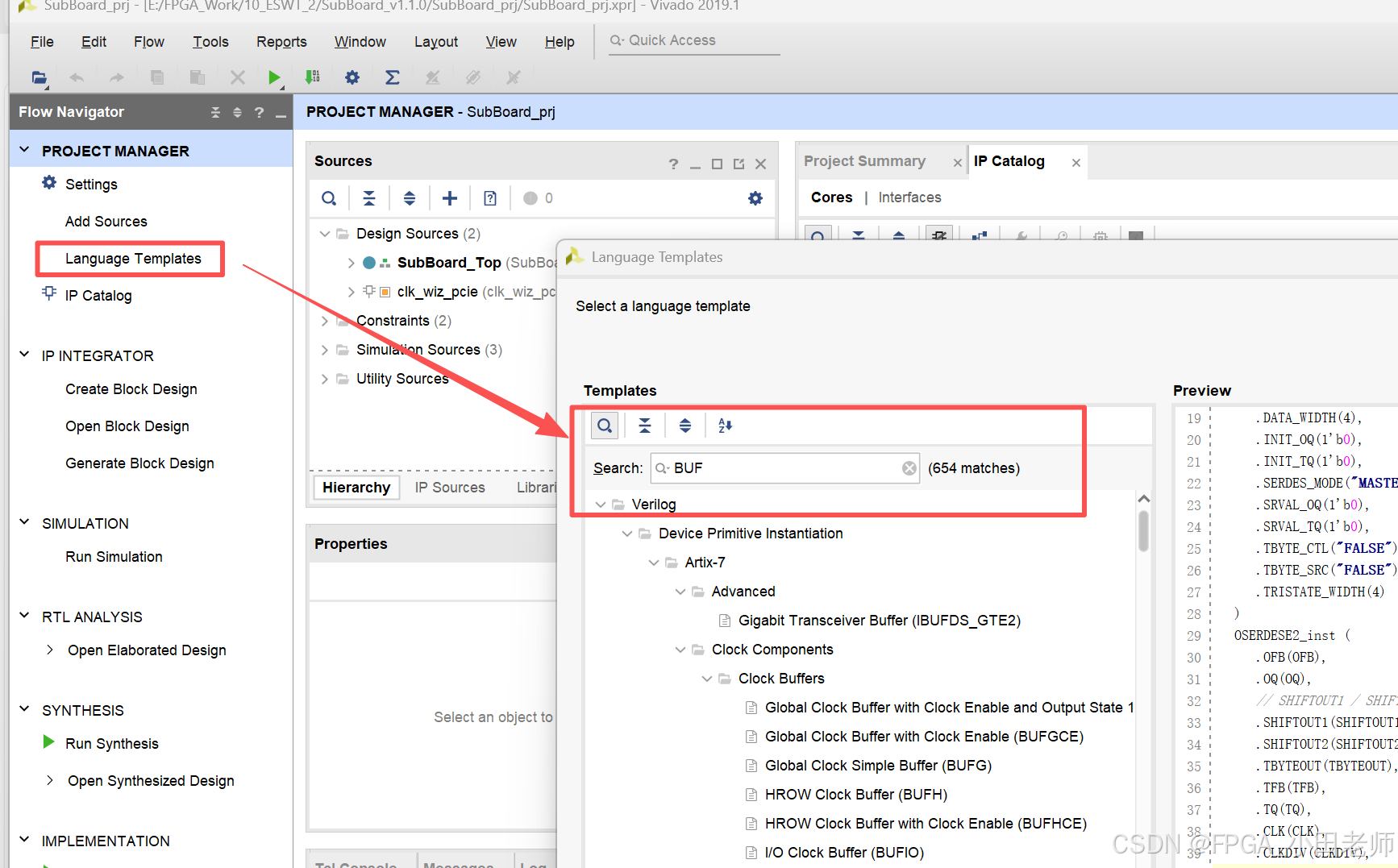Click the Quick Access search box
The width and height of the screenshot is (1398, 868).
point(694,40)
